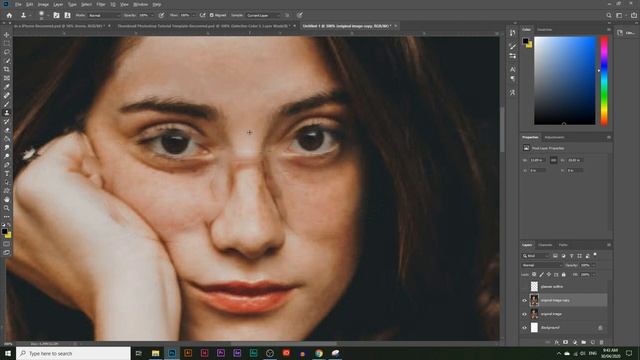Viewport: 640px width, 360px height.
Task: Filter layers by adjustment icon
Action: (563, 256)
